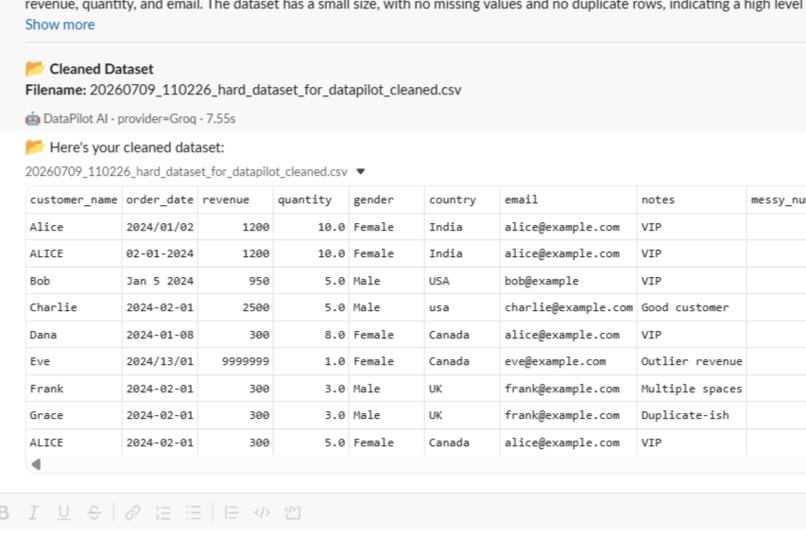Click the 2024/13/01 date cell
Viewport: 806px width, 537px height.
(x=160, y=361)
